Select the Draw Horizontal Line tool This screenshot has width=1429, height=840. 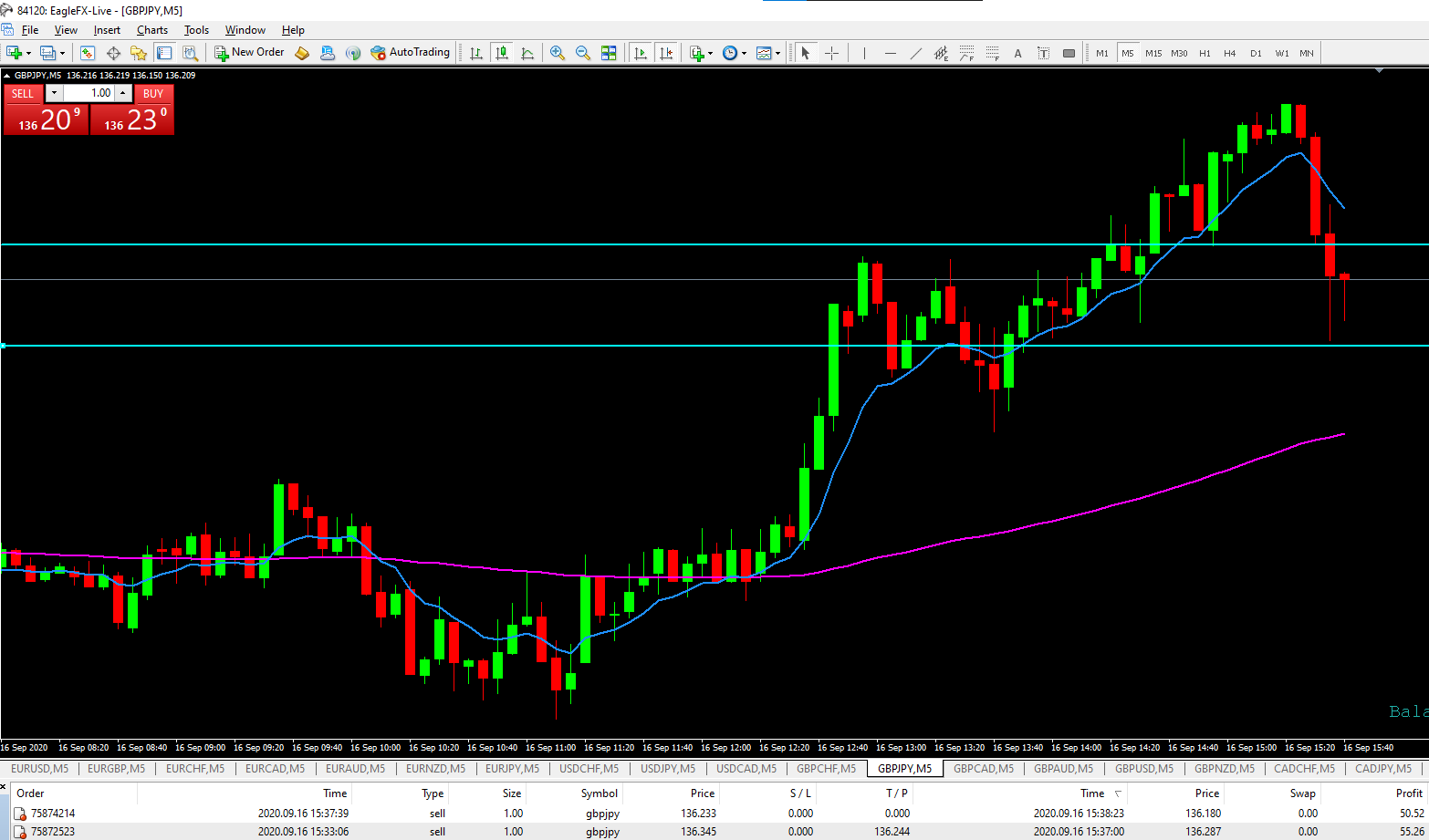891,53
